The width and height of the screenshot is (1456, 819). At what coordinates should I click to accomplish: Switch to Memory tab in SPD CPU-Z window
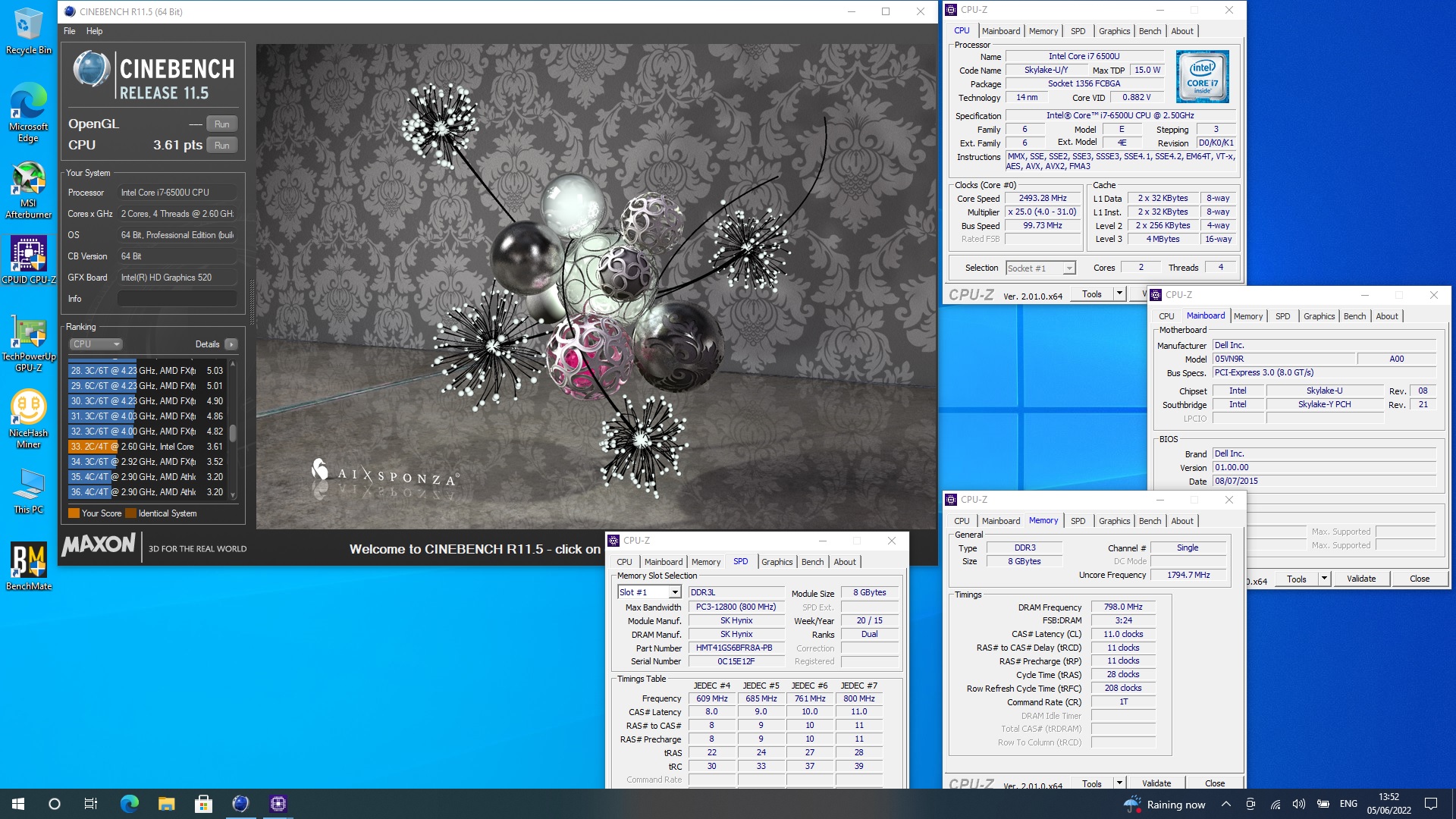pyautogui.click(x=706, y=562)
